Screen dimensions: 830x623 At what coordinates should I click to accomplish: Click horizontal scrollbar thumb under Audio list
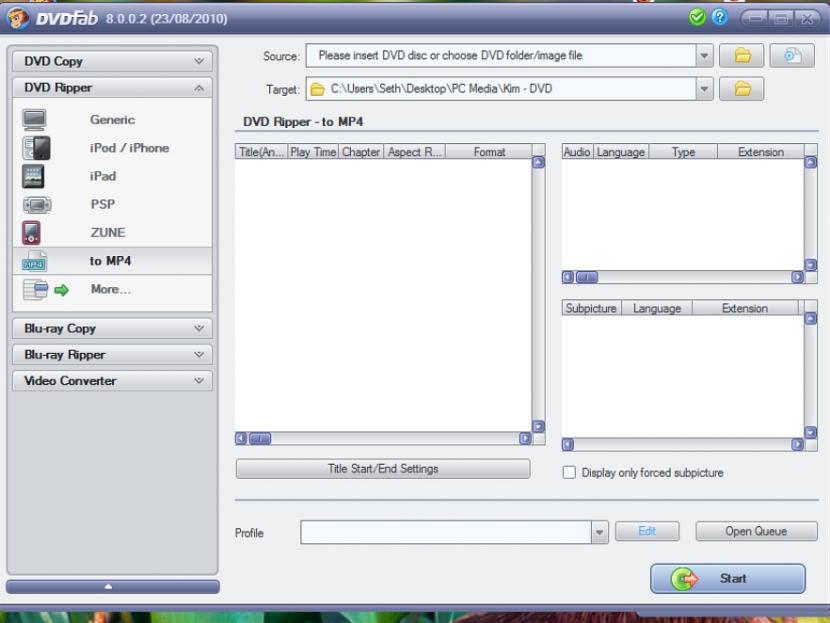587,277
